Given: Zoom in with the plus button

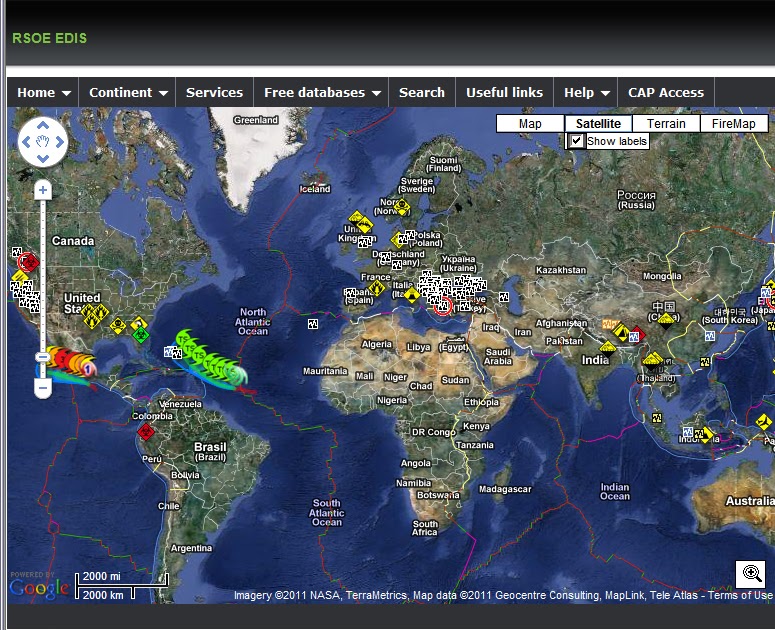Looking at the screenshot, I should [x=43, y=190].
